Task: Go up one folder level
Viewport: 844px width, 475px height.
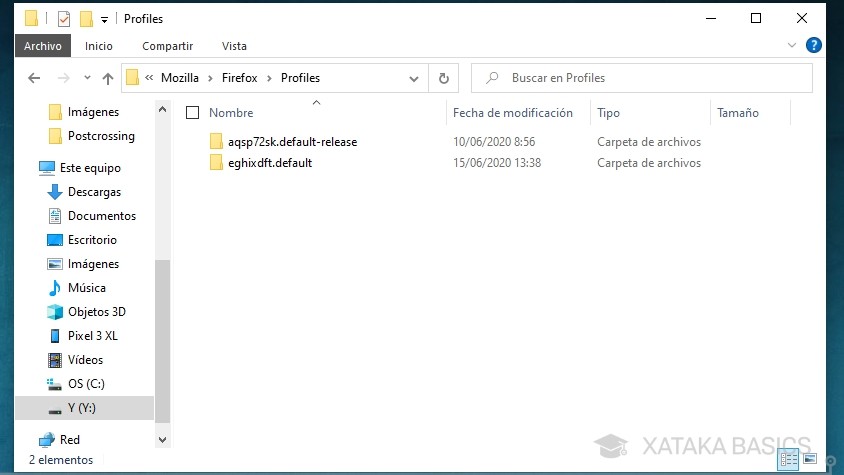Action: (x=108, y=78)
